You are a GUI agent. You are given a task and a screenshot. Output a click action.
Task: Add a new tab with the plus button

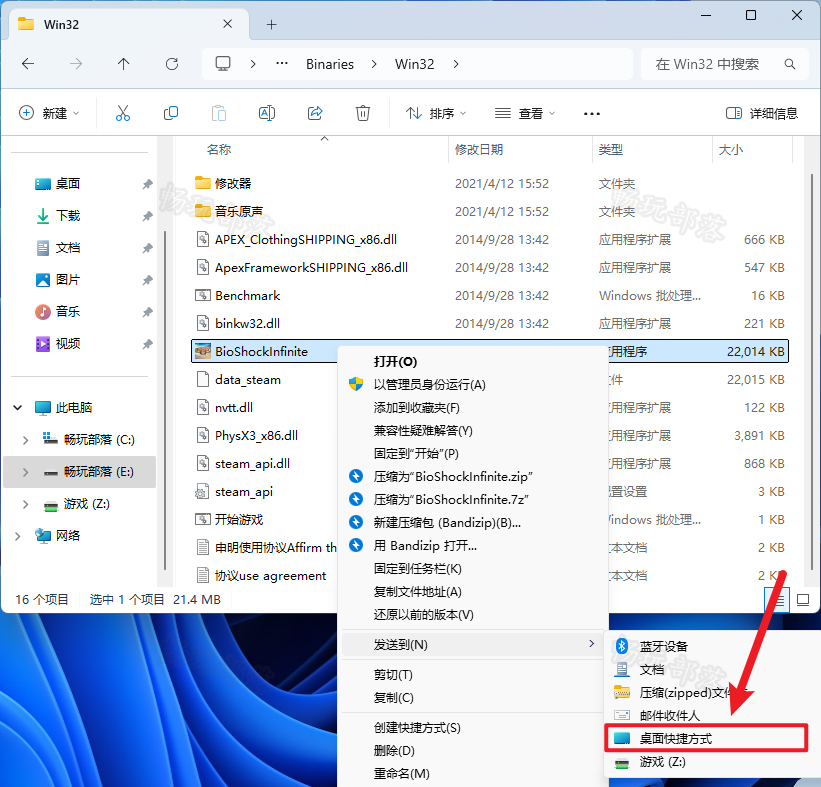click(x=271, y=25)
